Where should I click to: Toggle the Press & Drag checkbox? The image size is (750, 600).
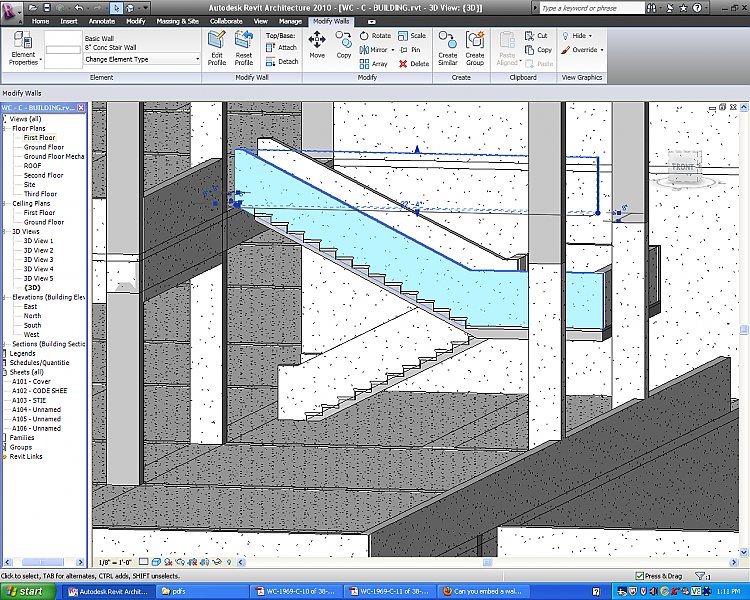pyautogui.click(x=640, y=576)
